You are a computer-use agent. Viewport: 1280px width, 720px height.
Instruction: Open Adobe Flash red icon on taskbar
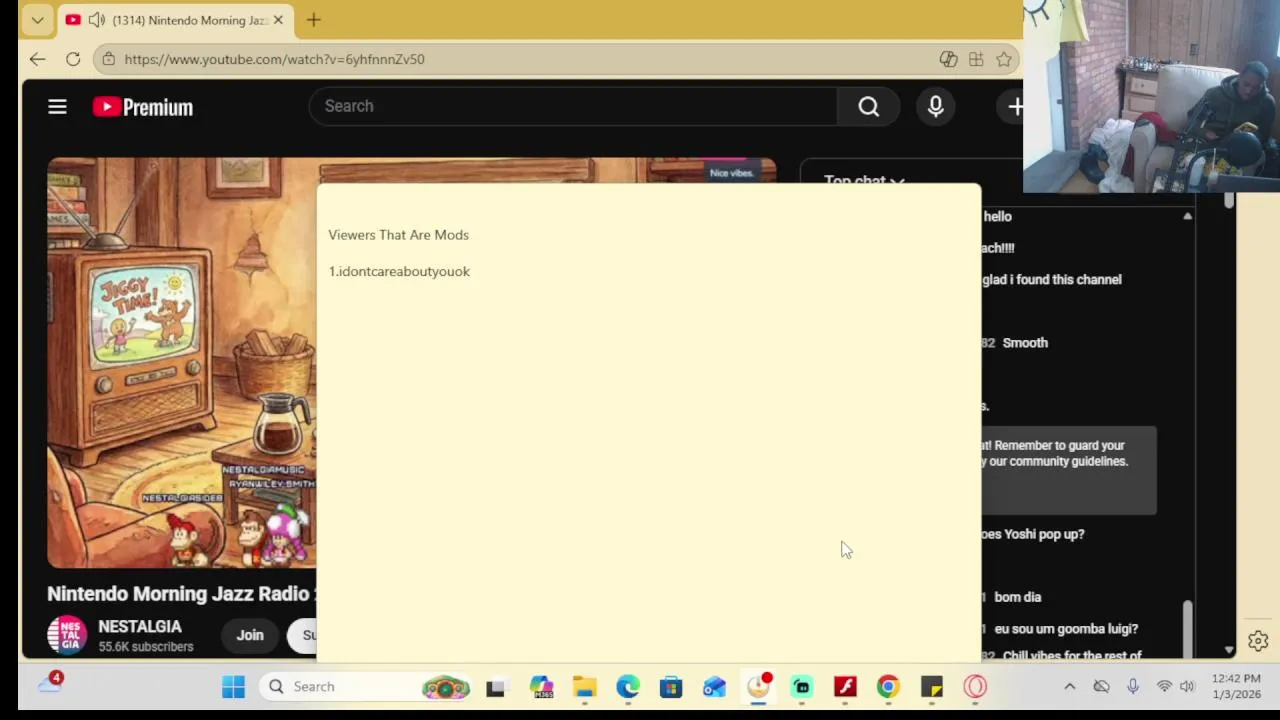tap(845, 687)
